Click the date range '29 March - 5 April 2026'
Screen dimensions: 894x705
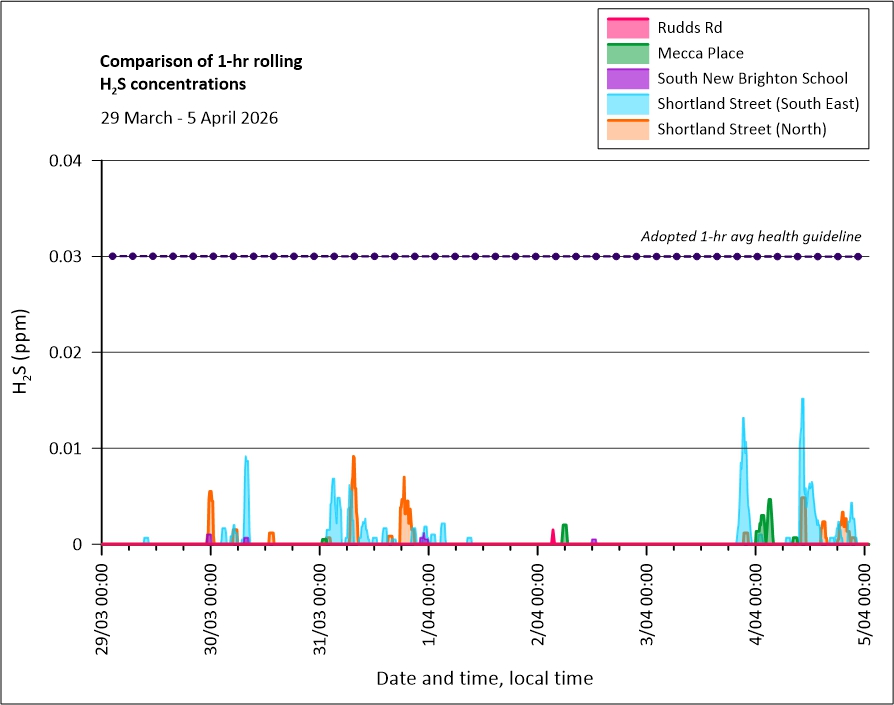189,117
